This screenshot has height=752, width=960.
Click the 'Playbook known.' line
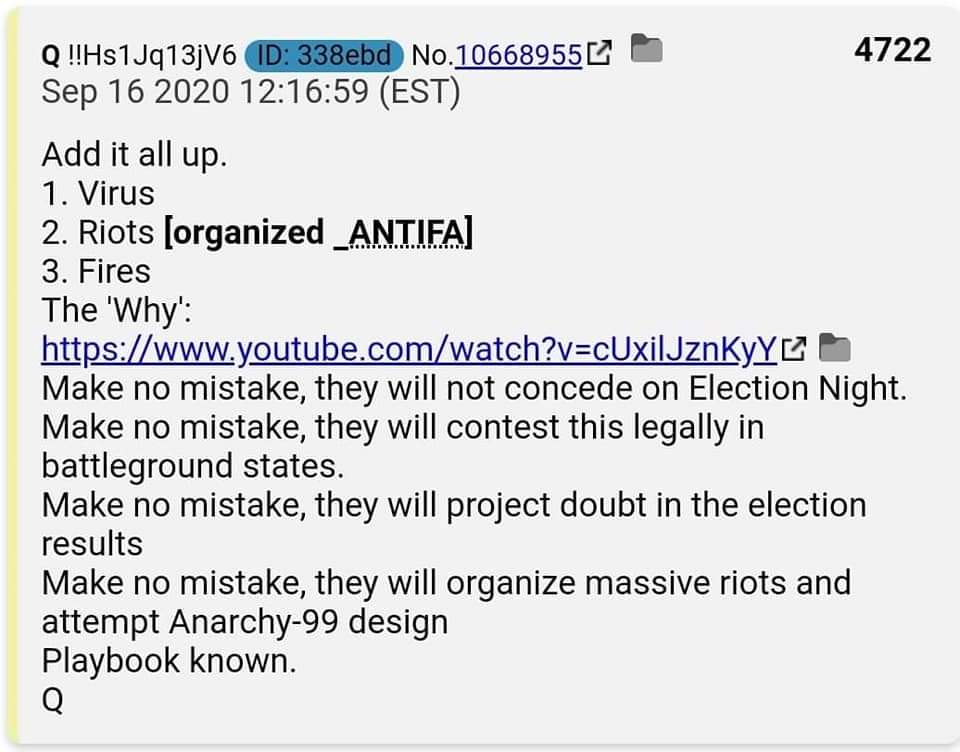click(169, 661)
